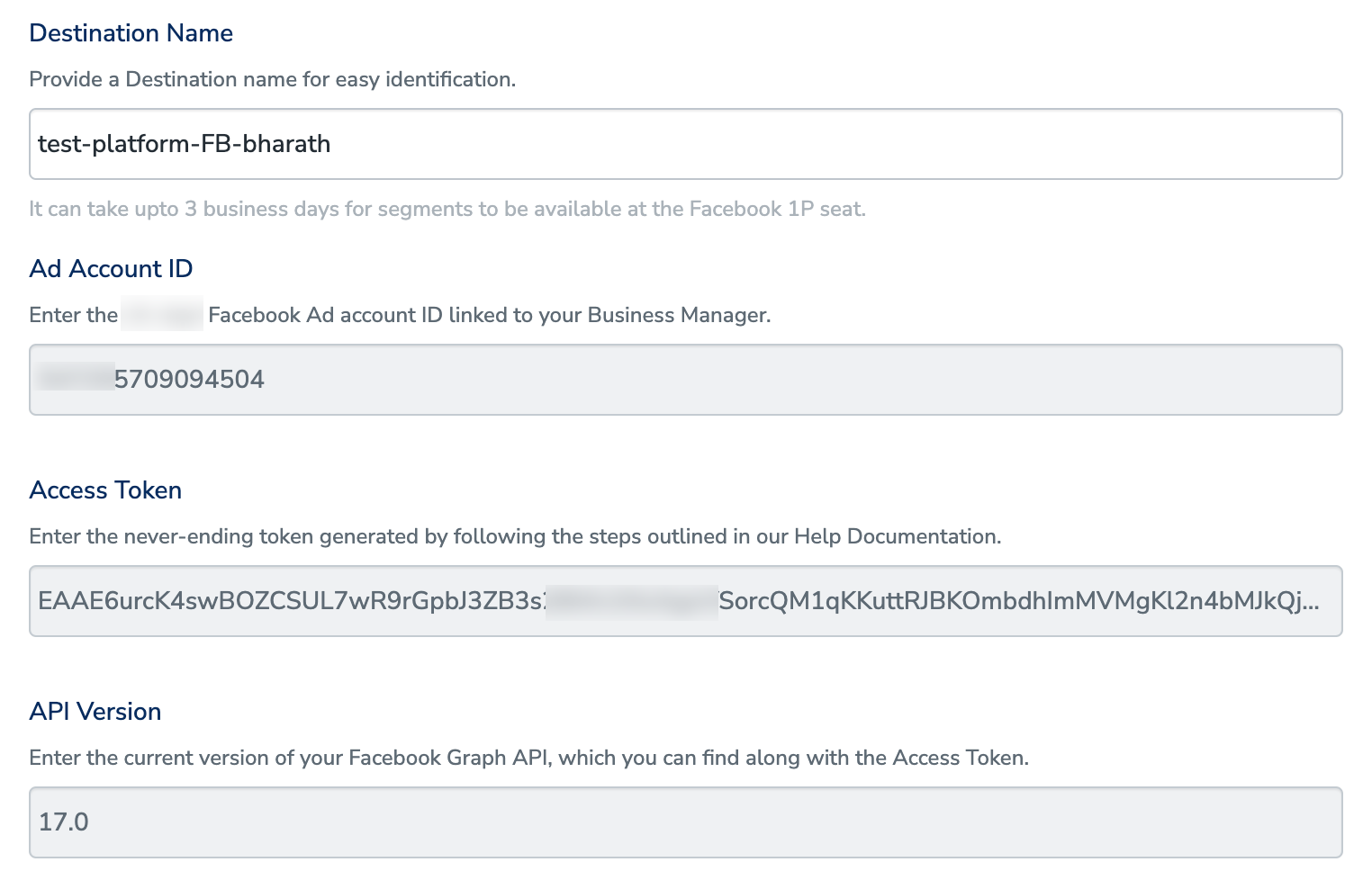The width and height of the screenshot is (1372, 889).
Task: Click the blurred word after "Enter the"
Action: click(x=162, y=316)
